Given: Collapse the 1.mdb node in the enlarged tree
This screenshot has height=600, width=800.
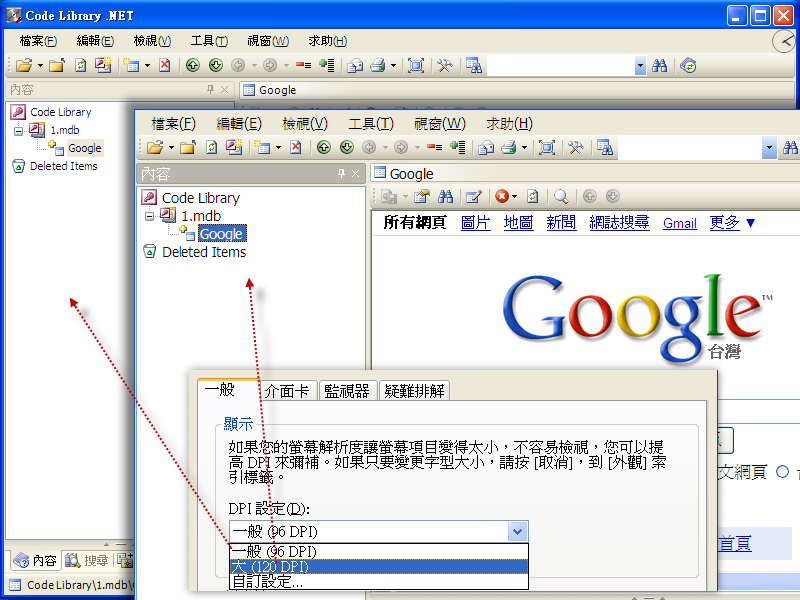Looking at the screenshot, I should coord(149,216).
